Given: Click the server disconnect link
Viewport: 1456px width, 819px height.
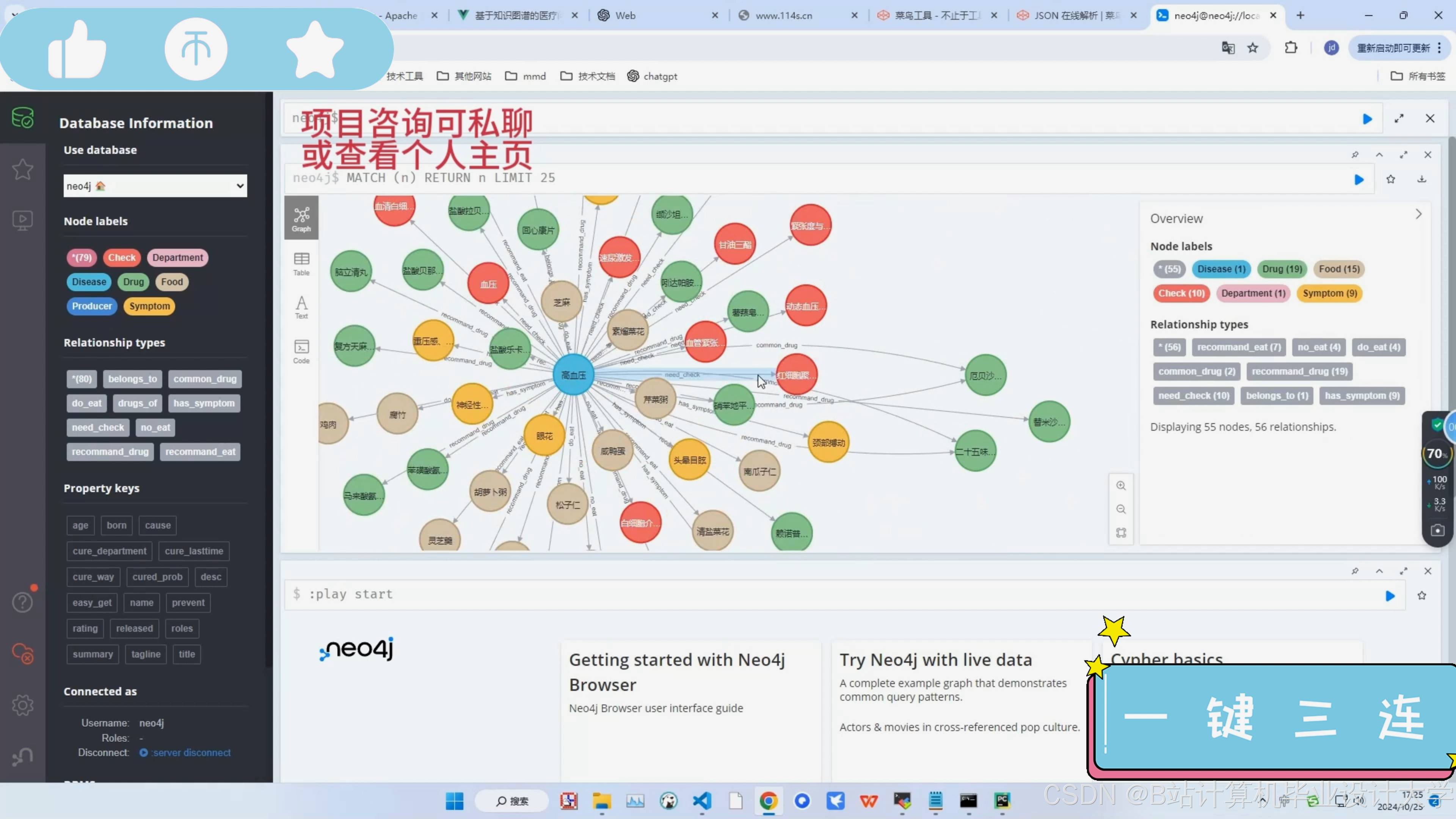Looking at the screenshot, I should [x=190, y=752].
